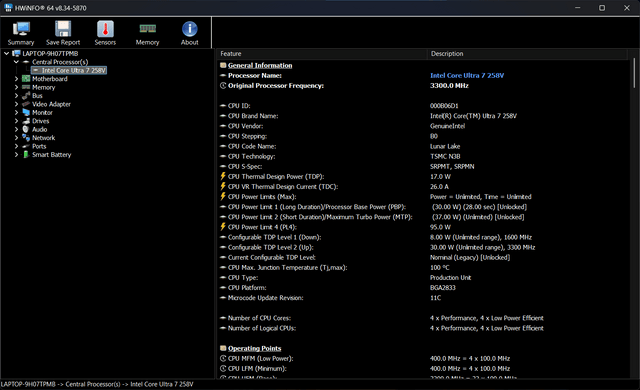The height and width of the screenshot is (390, 640).
Task: Expand the Monitor node arrow
Action: (x=16, y=113)
